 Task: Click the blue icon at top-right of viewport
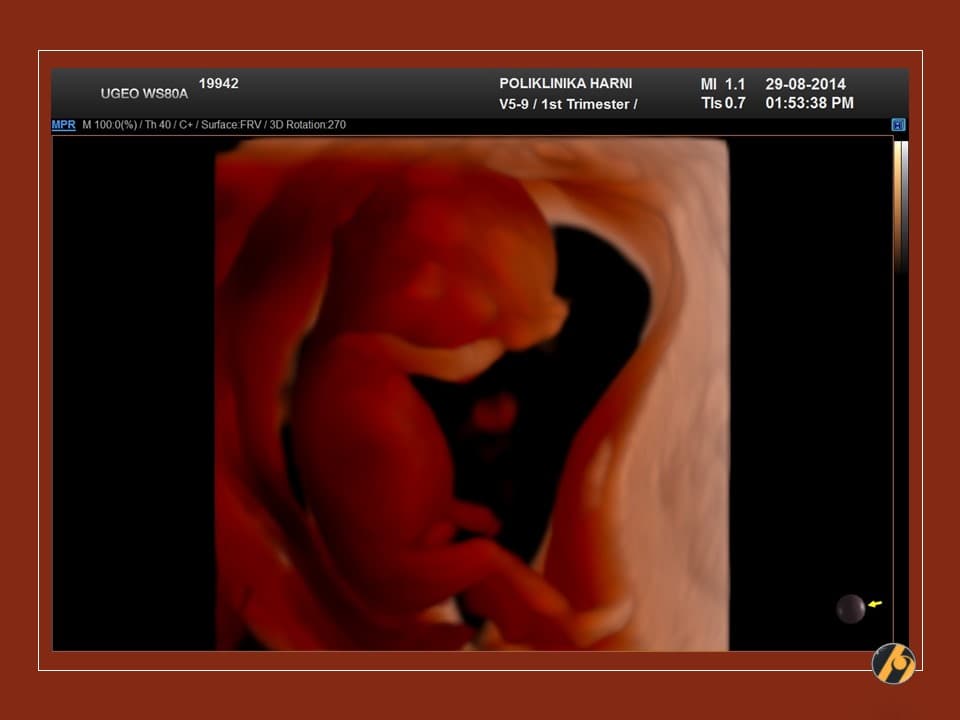point(898,125)
